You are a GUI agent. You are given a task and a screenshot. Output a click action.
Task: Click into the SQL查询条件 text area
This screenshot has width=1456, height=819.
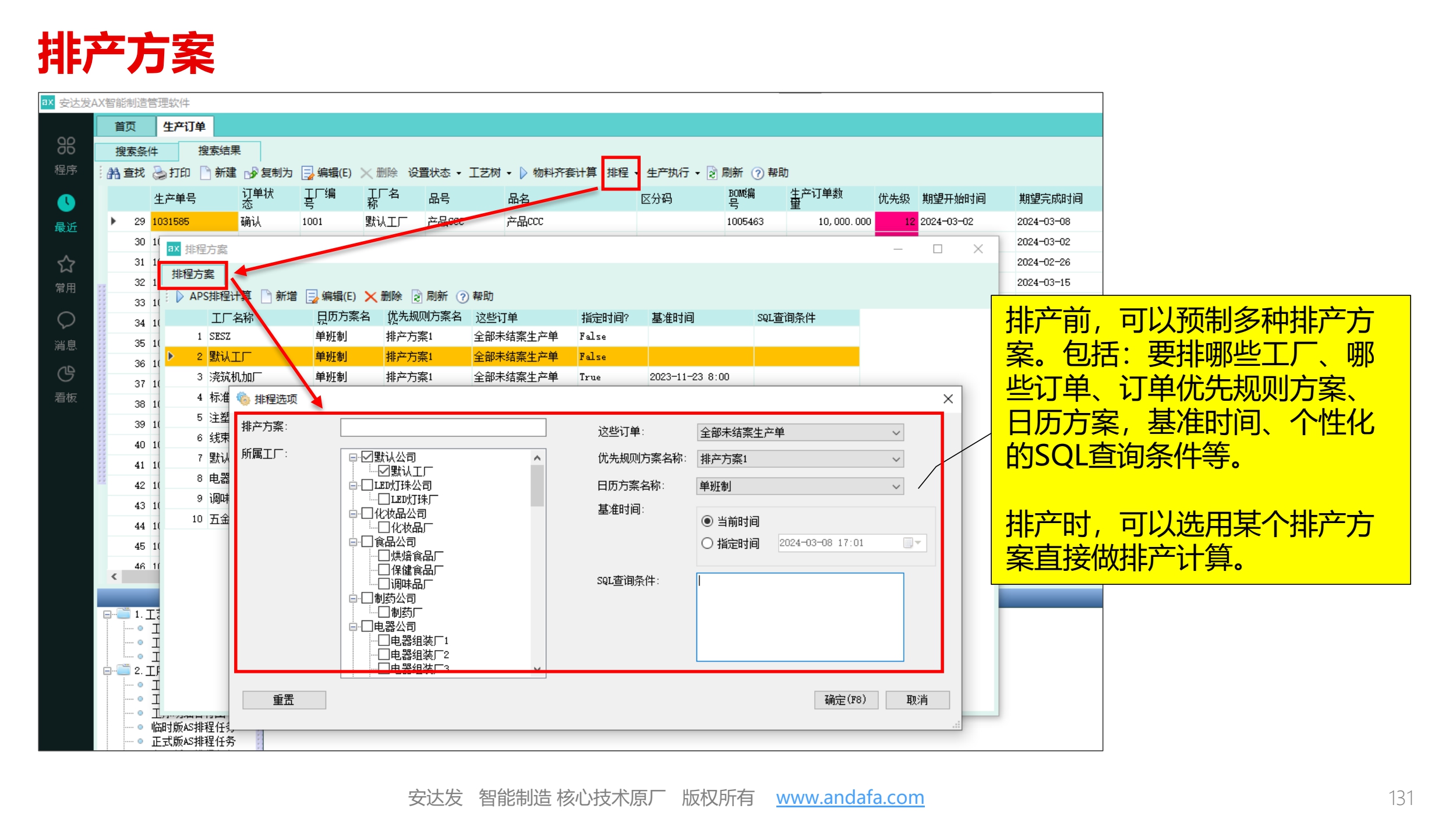click(x=800, y=617)
